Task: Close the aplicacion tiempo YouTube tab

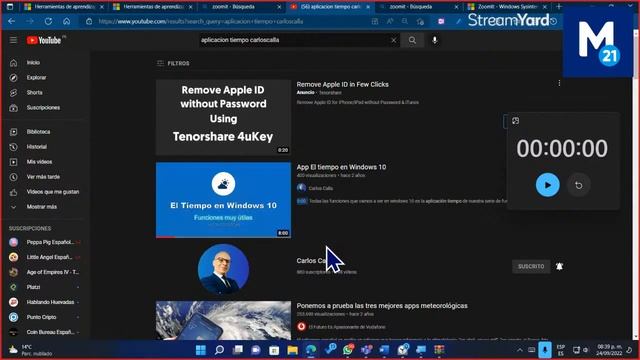Action: (368, 7)
